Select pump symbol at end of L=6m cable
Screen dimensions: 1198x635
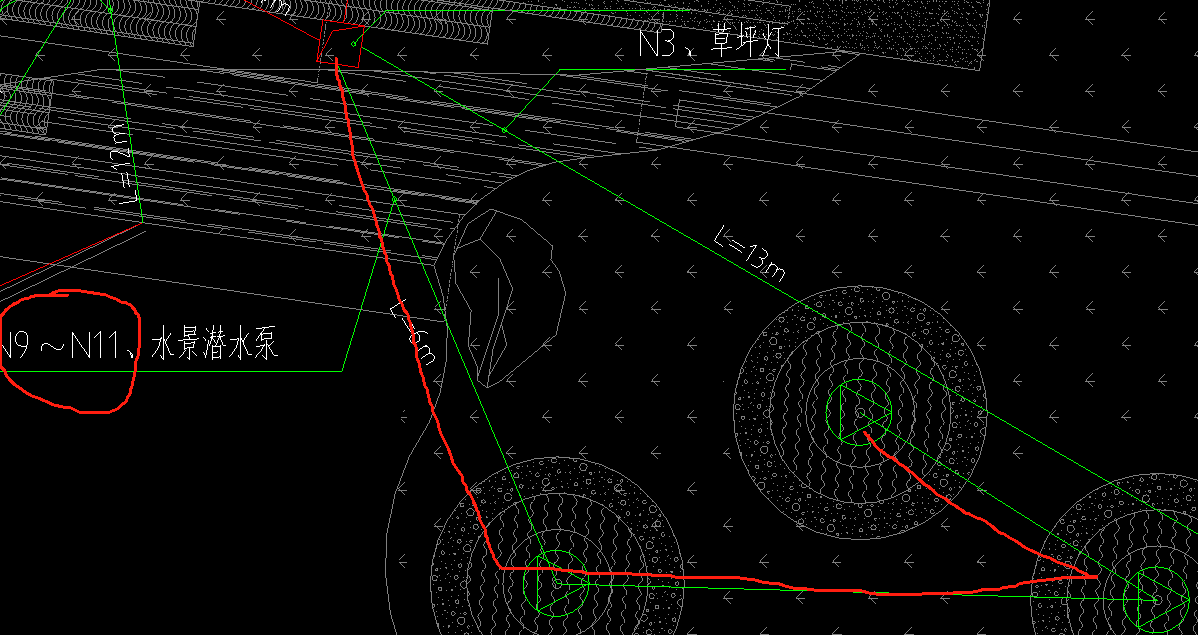(555, 582)
